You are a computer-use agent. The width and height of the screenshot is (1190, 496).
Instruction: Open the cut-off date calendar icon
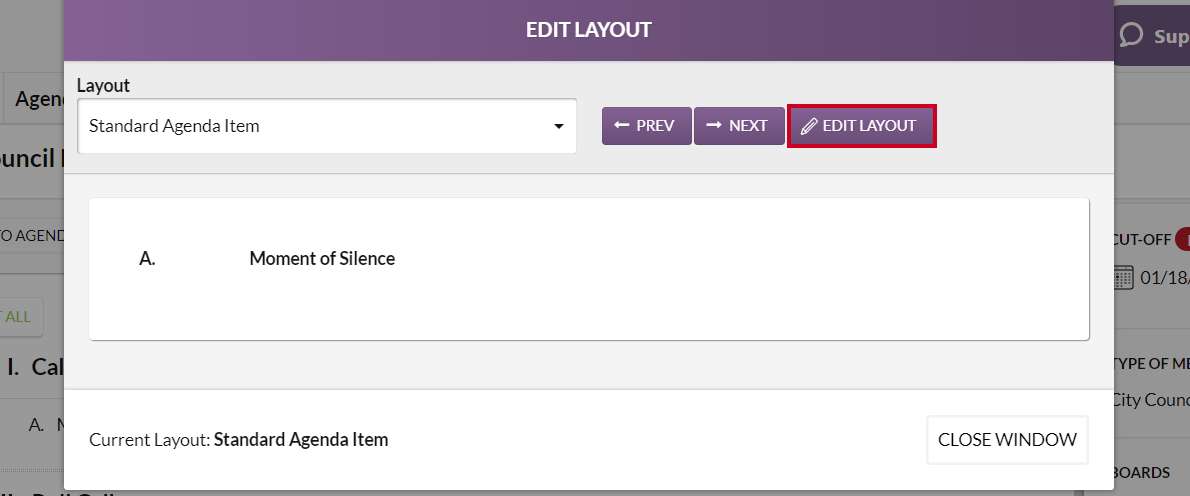click(x=1123, y=278)
